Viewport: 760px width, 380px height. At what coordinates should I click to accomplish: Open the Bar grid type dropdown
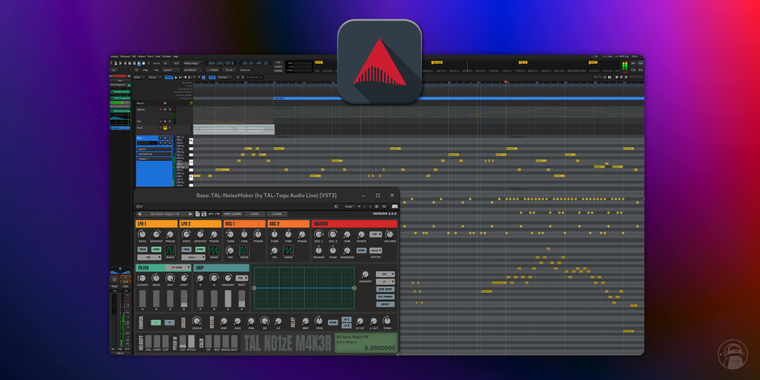click(225, 77)
